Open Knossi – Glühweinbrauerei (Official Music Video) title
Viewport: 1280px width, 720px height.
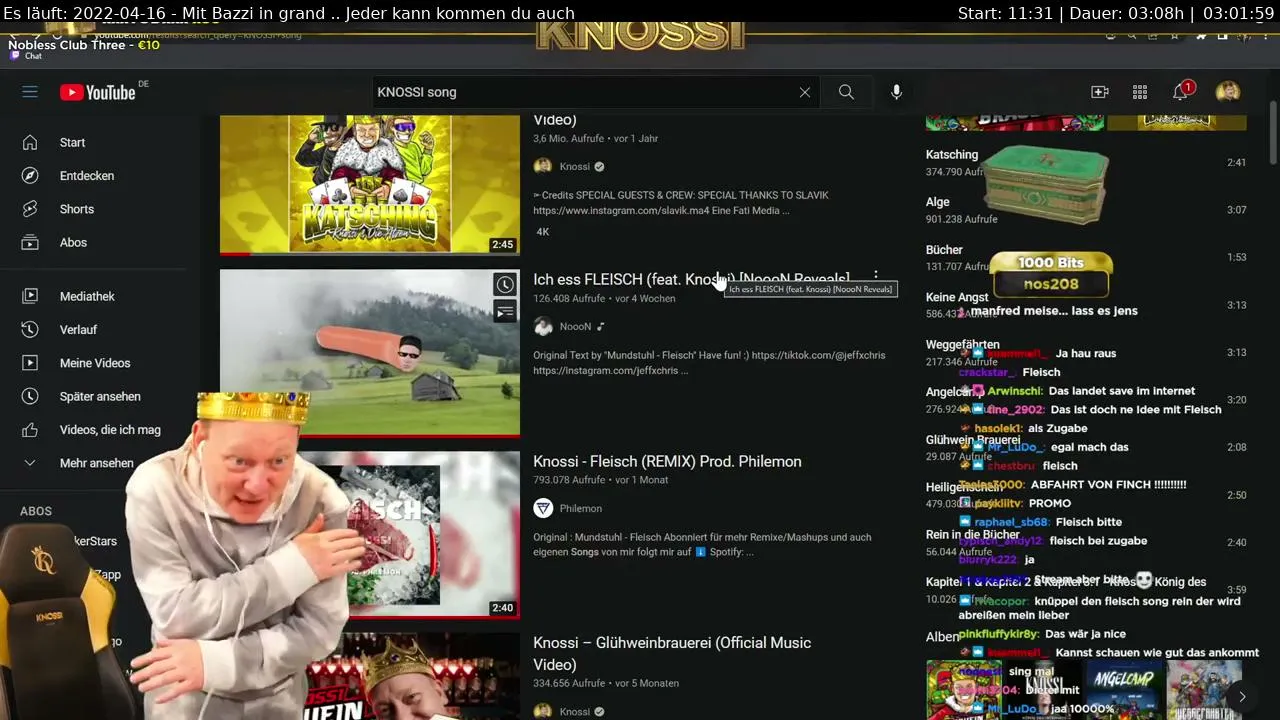[x=672, y=653]
